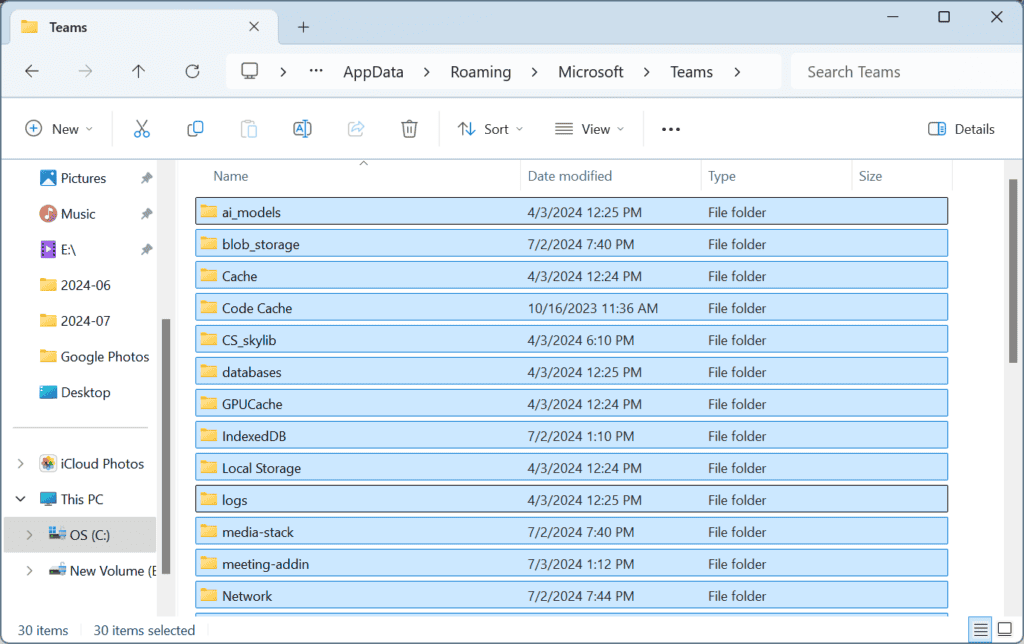Open Music in navigation pane
1024x644 pixels.
(x=78, y=214)
